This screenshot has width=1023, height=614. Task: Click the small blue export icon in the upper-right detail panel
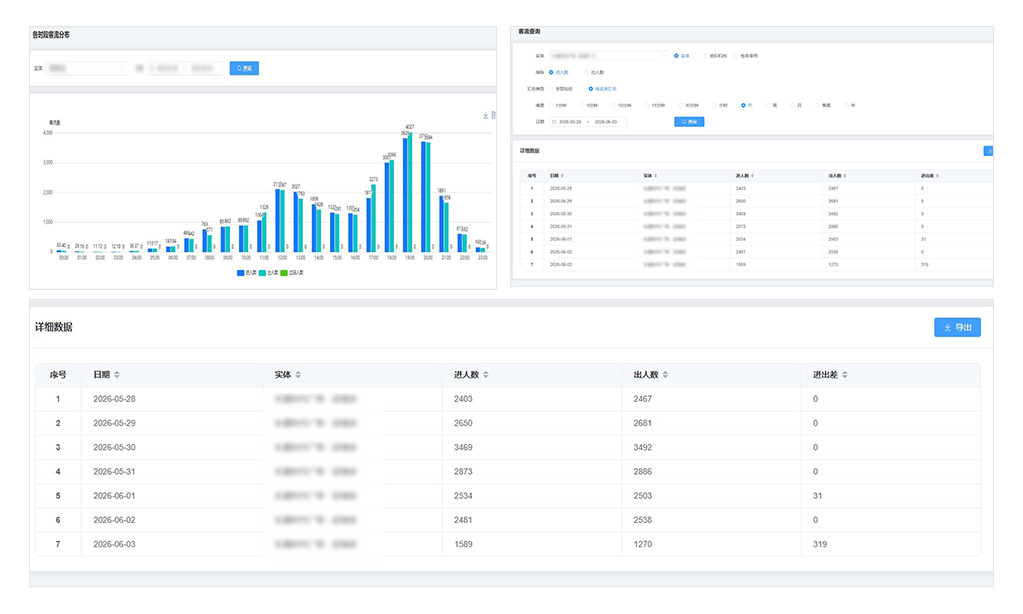coord(988,151)
